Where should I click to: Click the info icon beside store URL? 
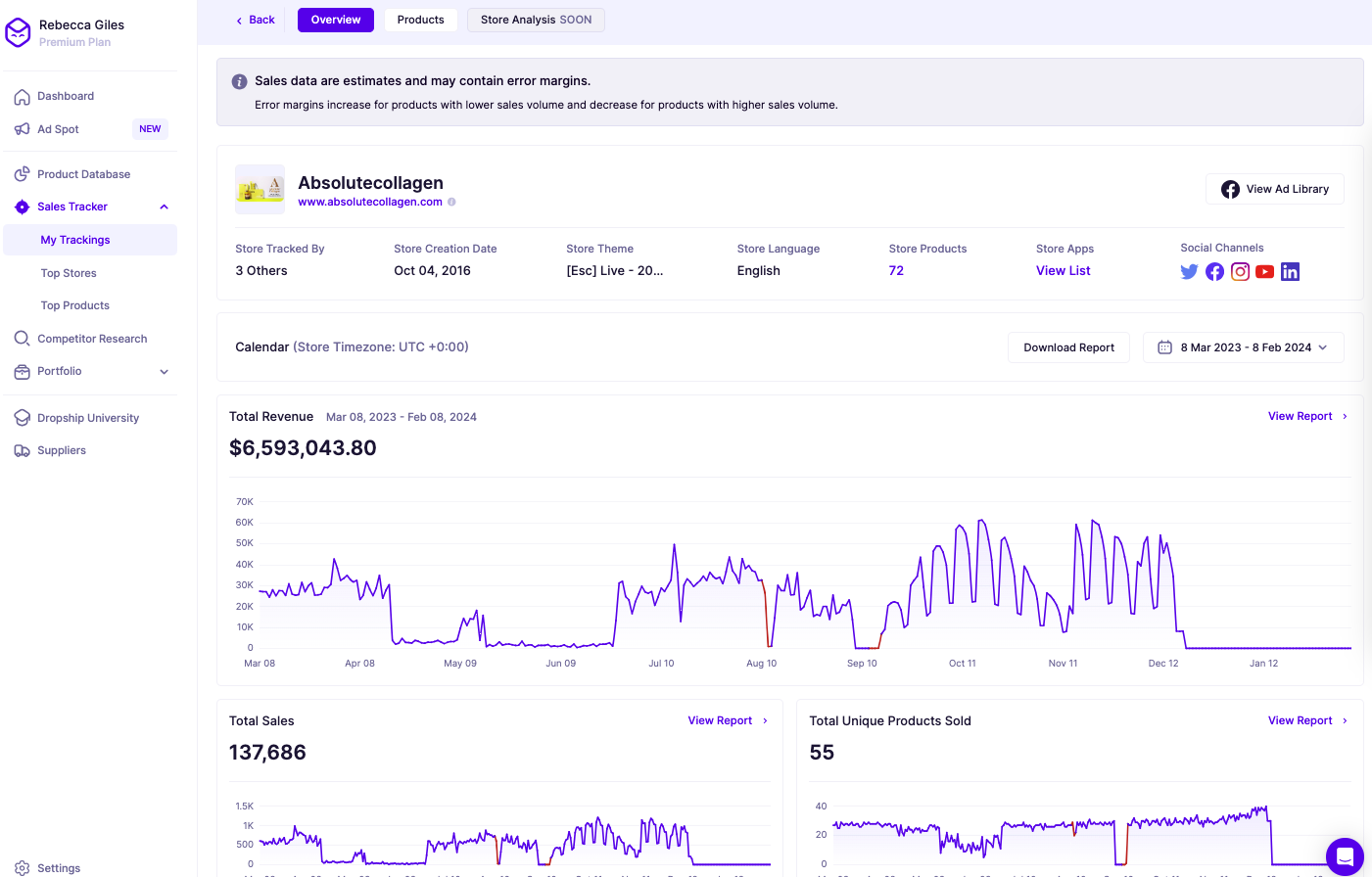pos(451,203)
